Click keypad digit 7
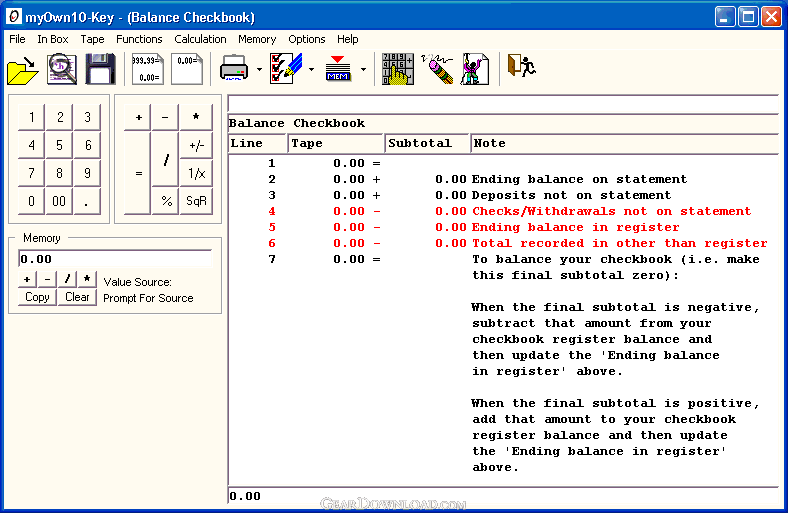Image resolution: width=788 pixels, height=513 pixels. [x=31, y=173]
